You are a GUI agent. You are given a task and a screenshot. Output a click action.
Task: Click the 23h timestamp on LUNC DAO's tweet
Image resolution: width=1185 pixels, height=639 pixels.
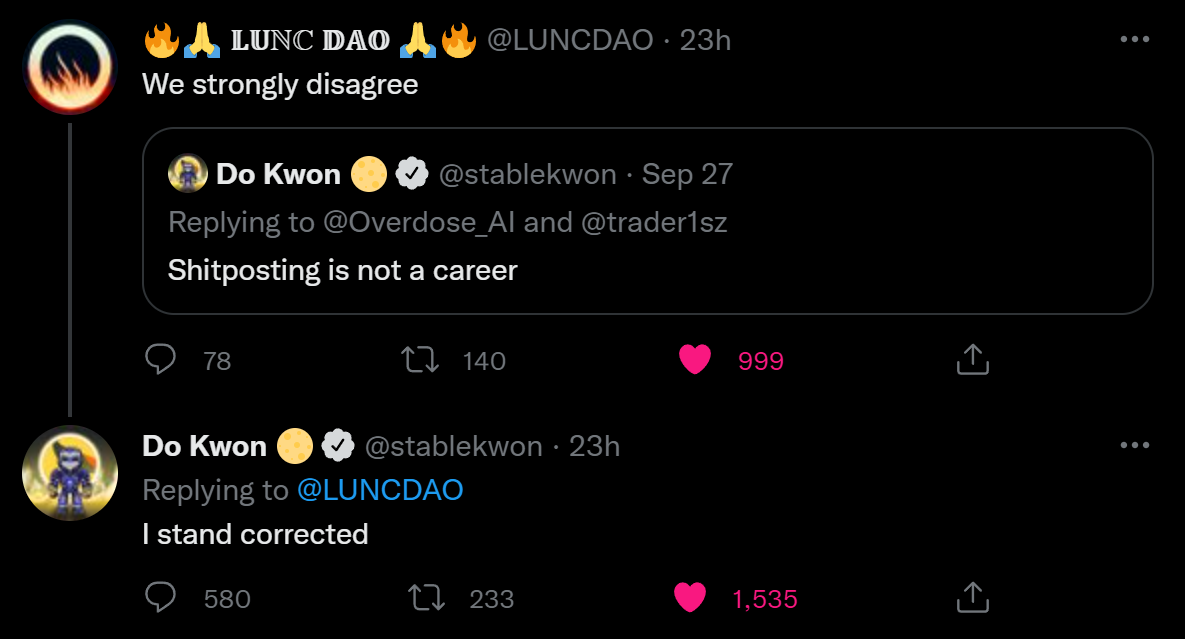pyautogui.click(x=704, y=40)
